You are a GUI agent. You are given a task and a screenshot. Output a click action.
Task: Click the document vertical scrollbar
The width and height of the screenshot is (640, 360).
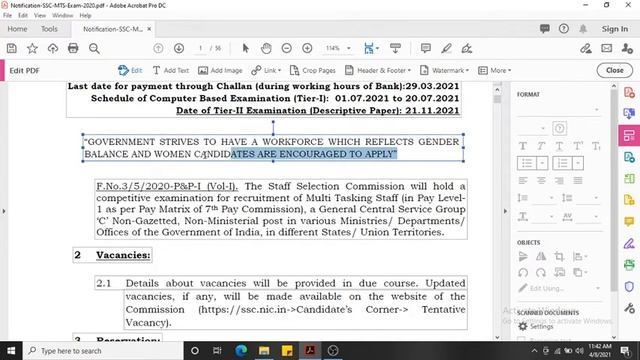[x=497, y=211]
